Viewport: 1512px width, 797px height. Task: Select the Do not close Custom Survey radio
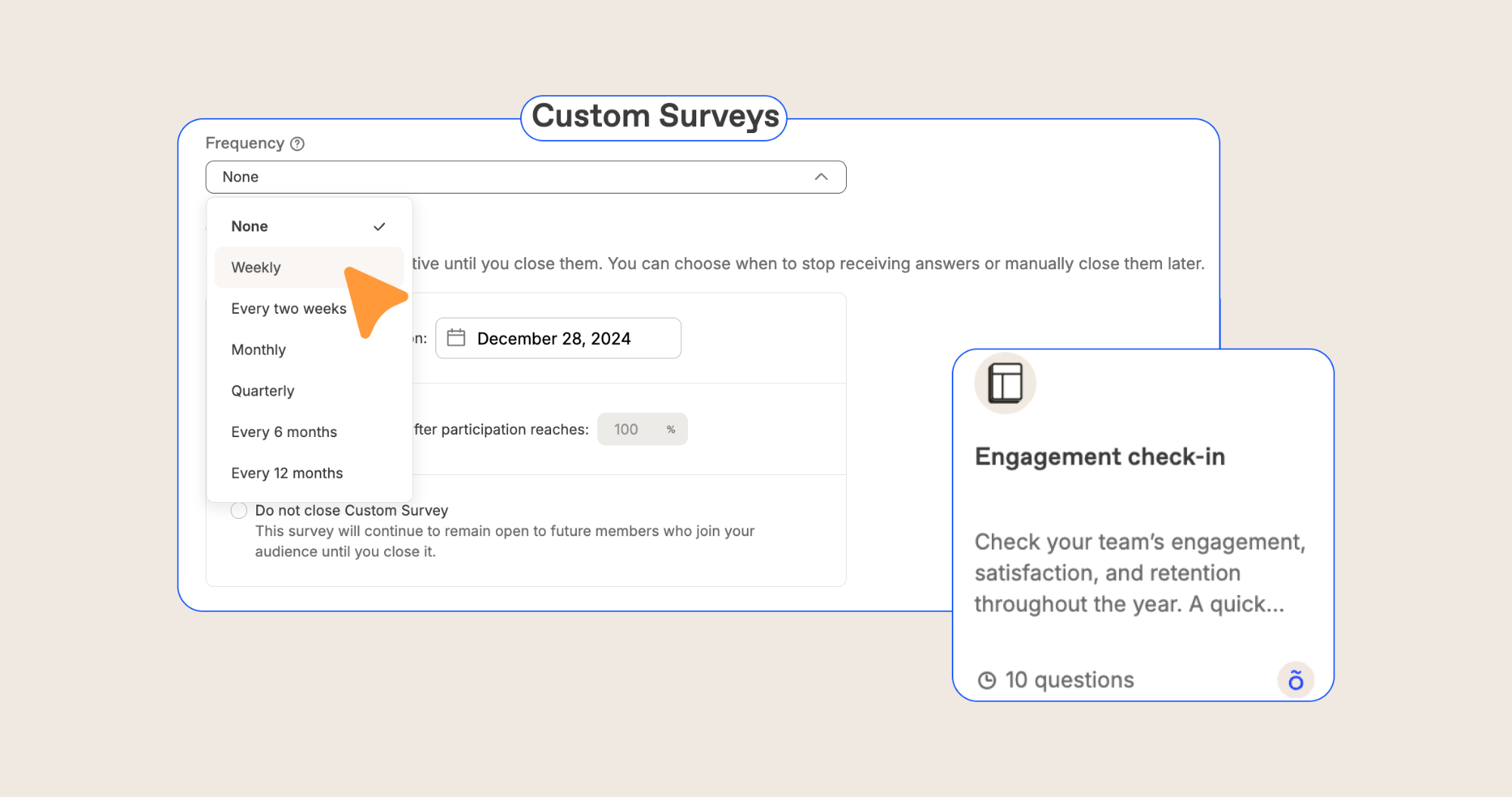point(239,510)
